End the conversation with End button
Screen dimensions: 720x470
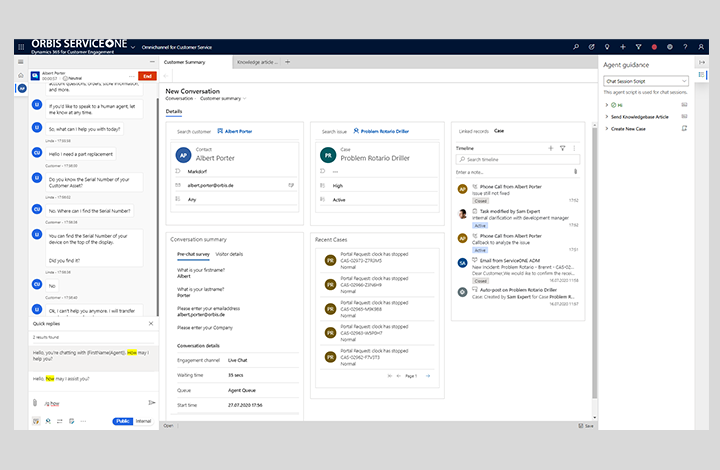tap(147, 76)
